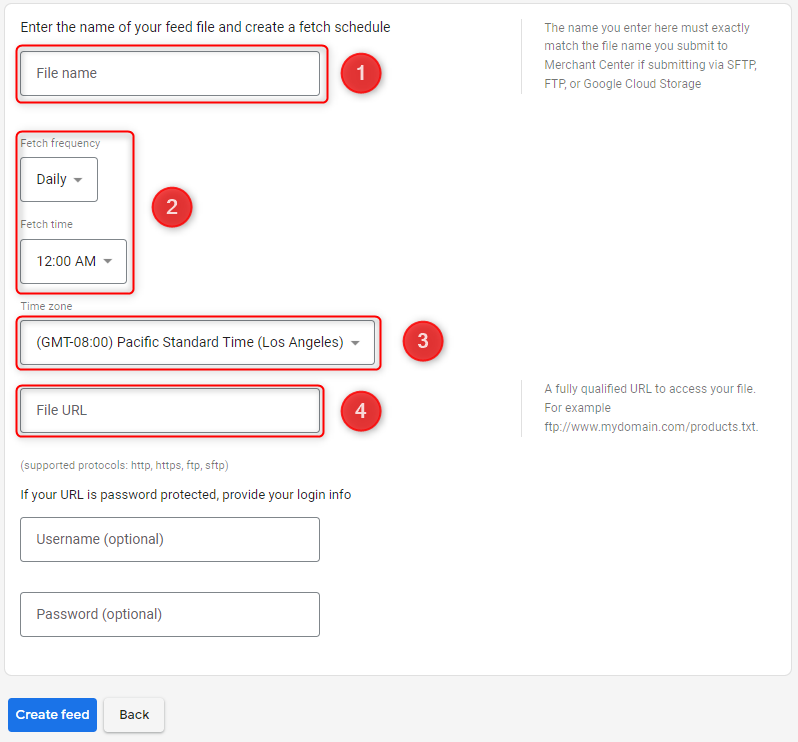
Task: Click the arrow beside Daily
Action: (x=78, y=180)
